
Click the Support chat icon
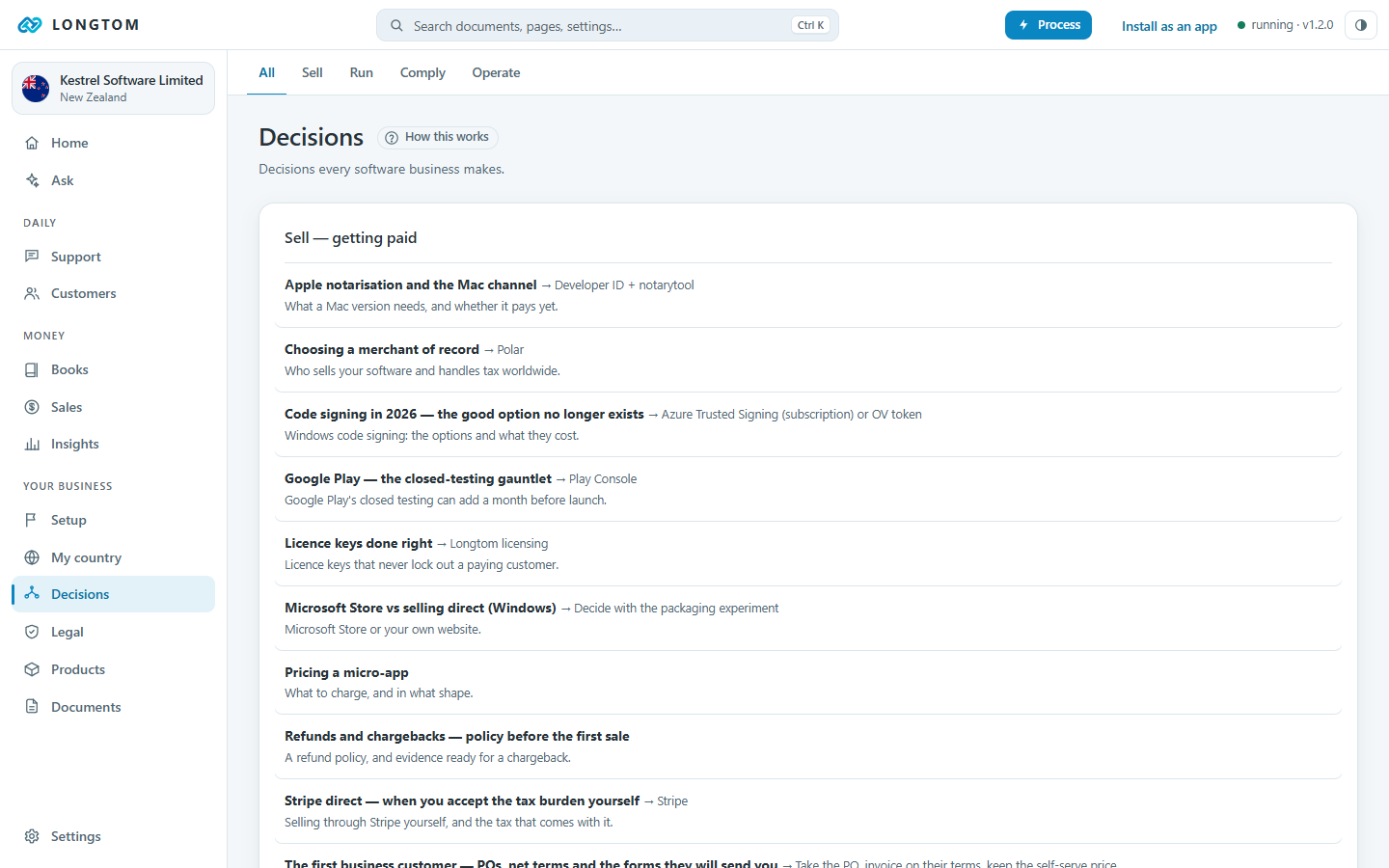[x=32, y=257]
